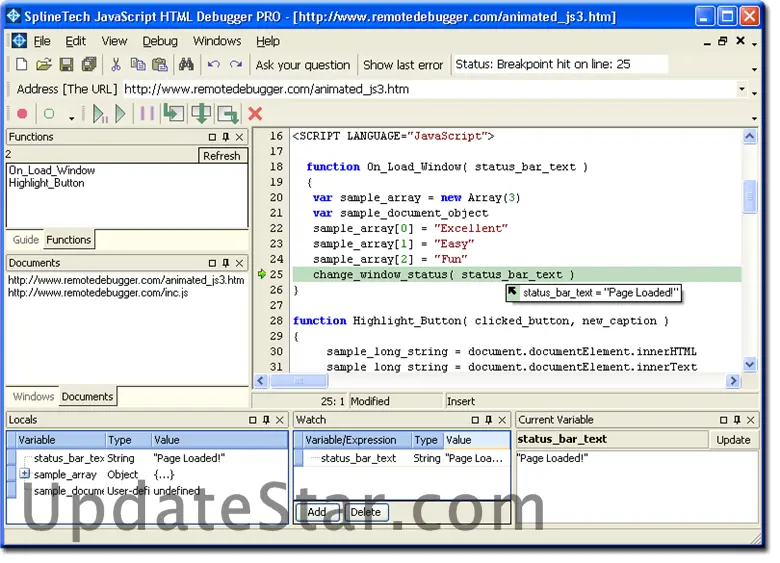This screenshot has width=780, height=563.
Task: Pin the Documents panel
Action: (x=226, y=263)
